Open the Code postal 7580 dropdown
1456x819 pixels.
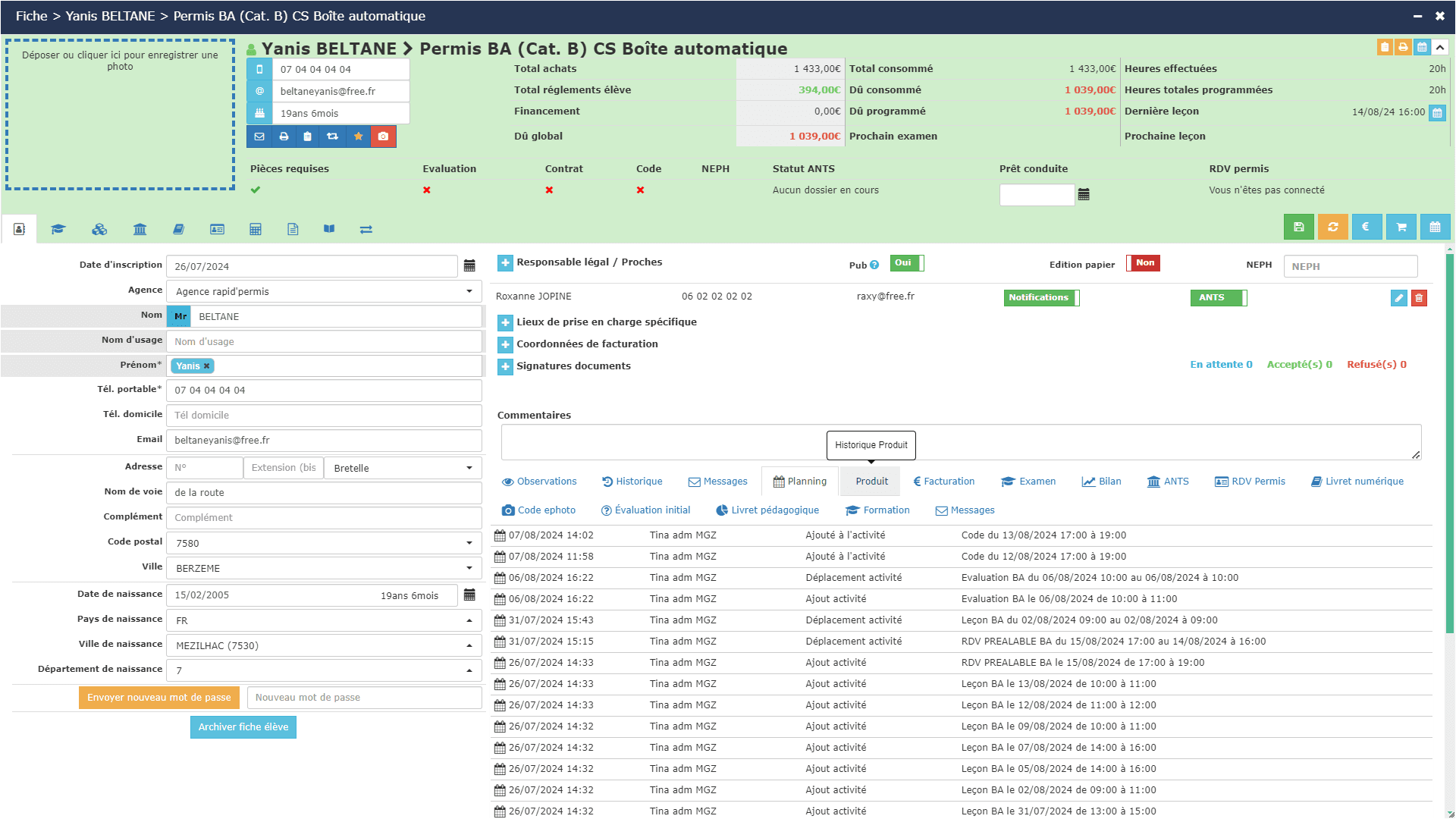click(324, 544)
